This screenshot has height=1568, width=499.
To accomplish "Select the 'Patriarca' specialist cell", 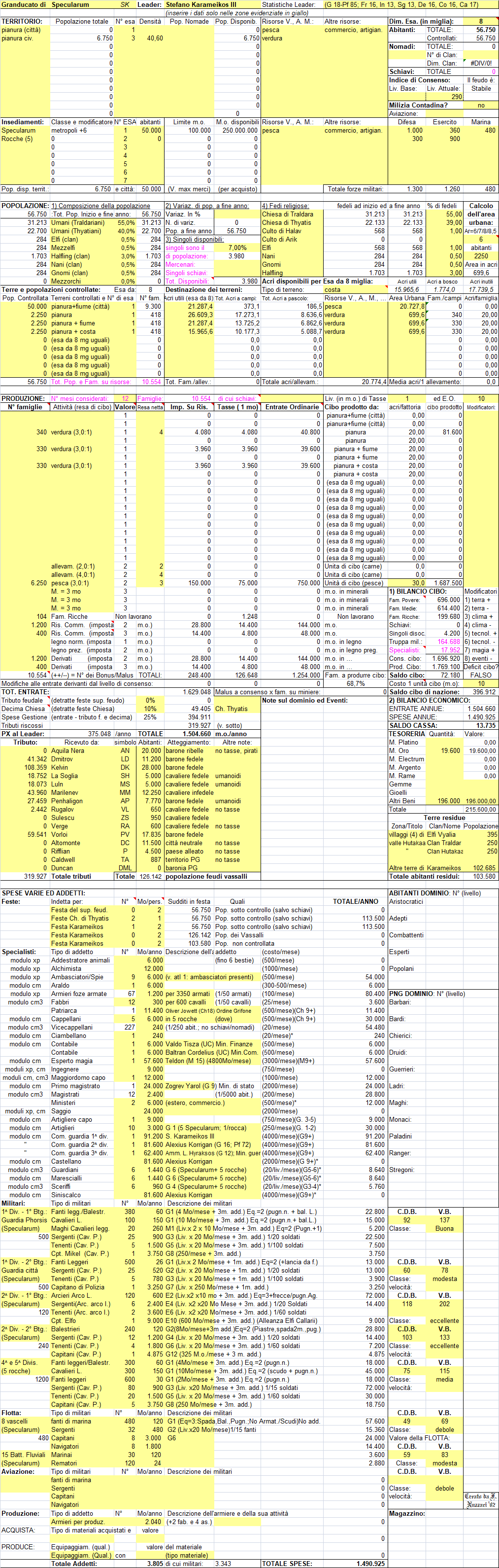I will point(64,1011).
